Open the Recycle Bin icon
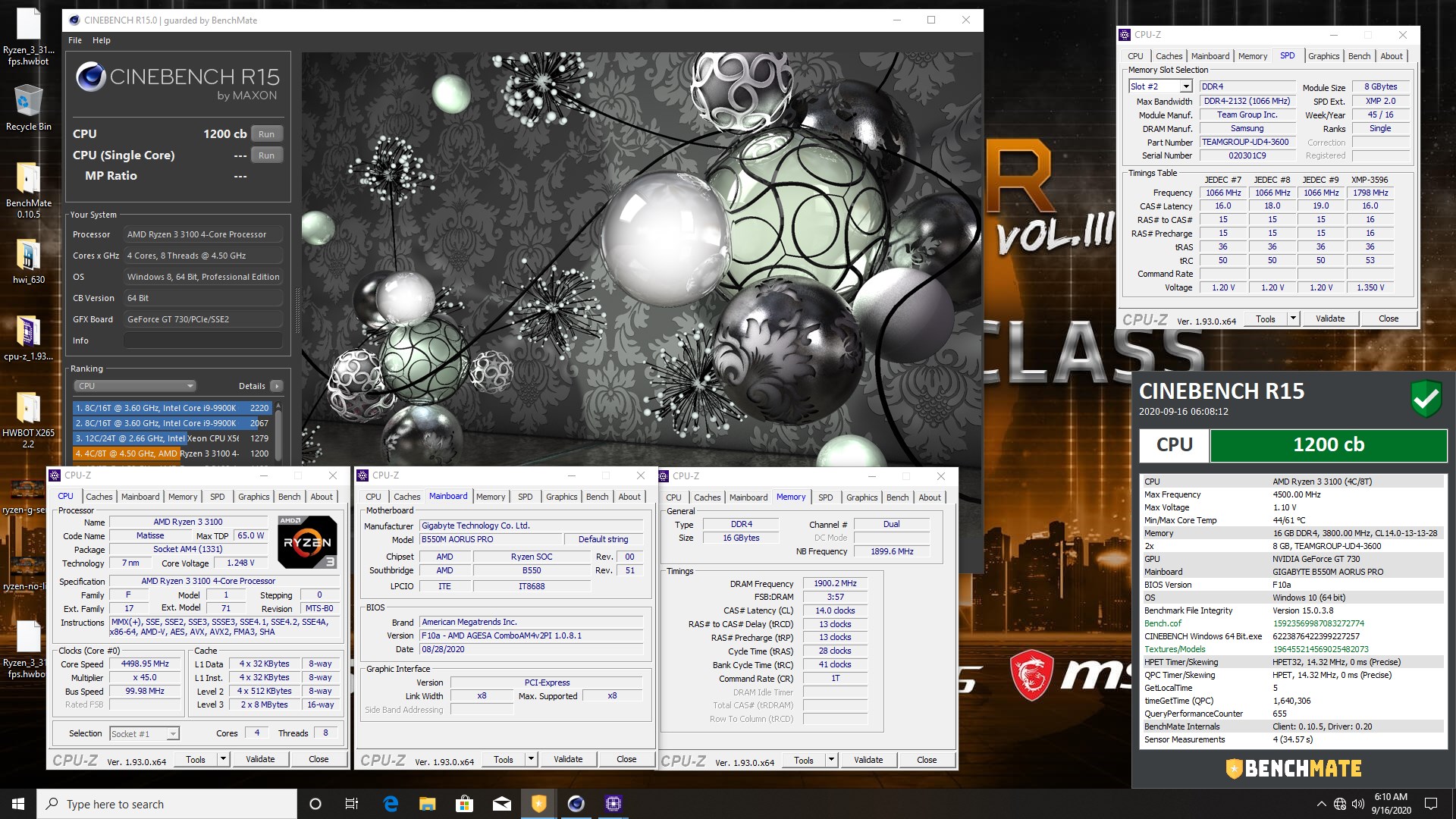The width and height of the screenshot is (1456, 819). click(29, 108)
